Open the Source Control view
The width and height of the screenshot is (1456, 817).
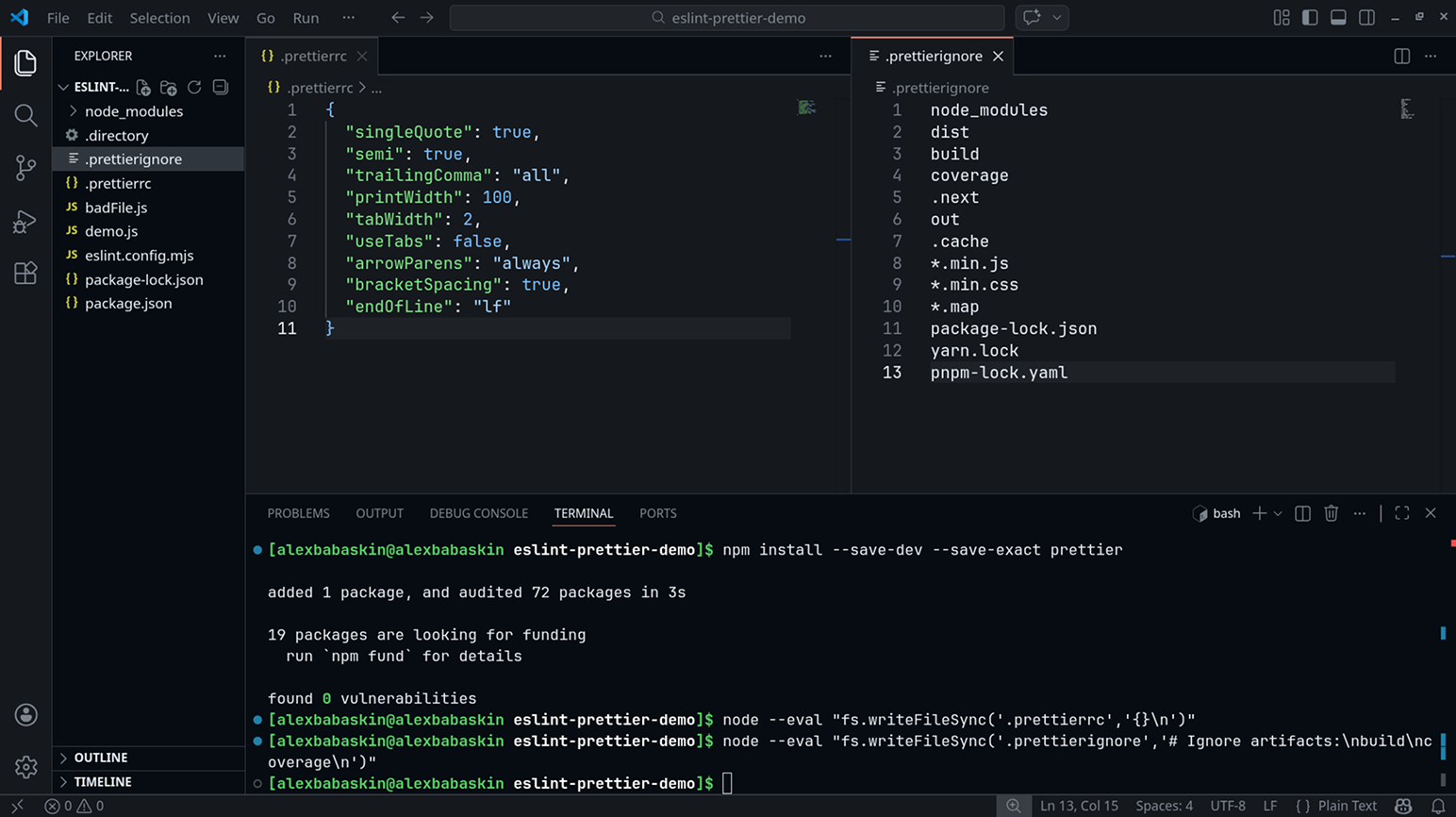(x=25, y=168)
